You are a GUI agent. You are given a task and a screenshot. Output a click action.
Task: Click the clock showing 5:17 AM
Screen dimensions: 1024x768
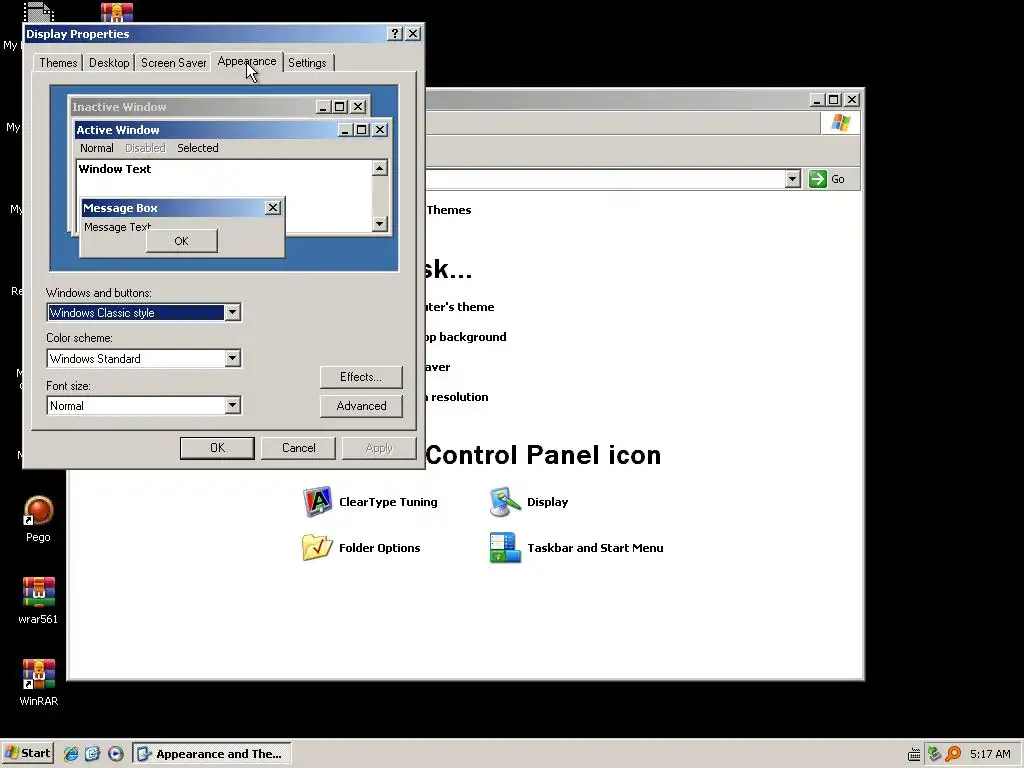pos(990,754)
